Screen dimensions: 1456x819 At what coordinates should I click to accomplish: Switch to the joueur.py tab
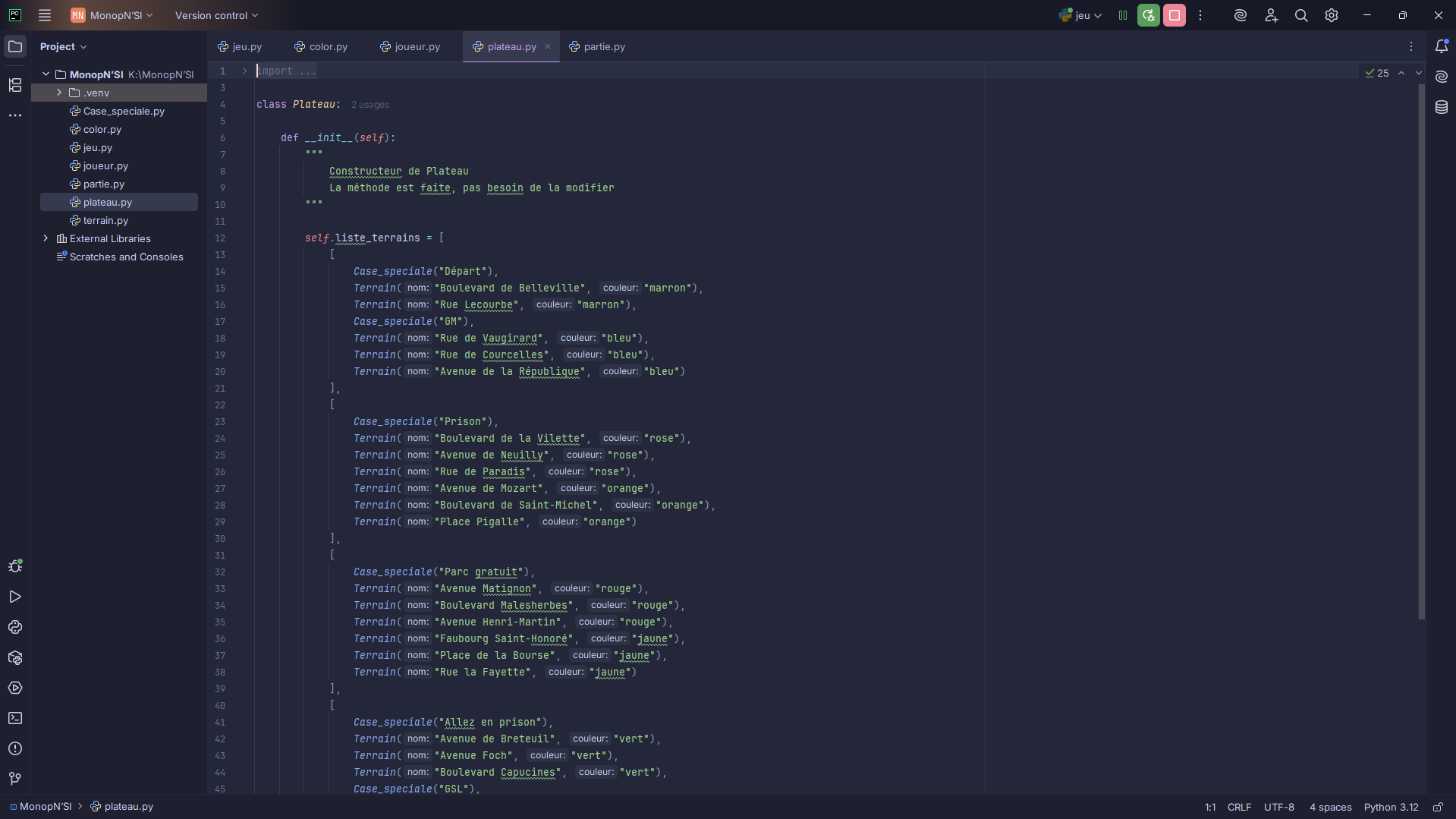(x=410, y=46)
